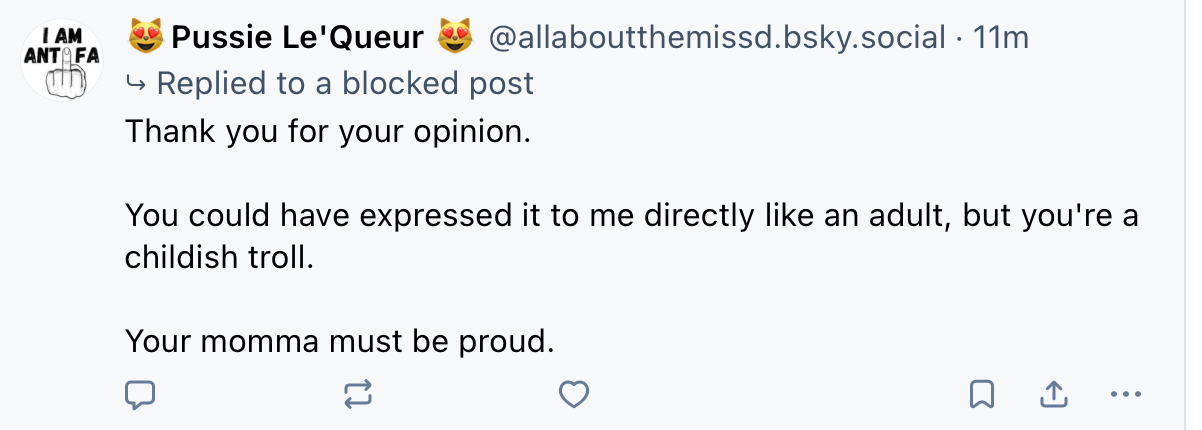Open the share icon for the post
The width and height of the screenshot is (1202, 430).
pos(1052,395)
